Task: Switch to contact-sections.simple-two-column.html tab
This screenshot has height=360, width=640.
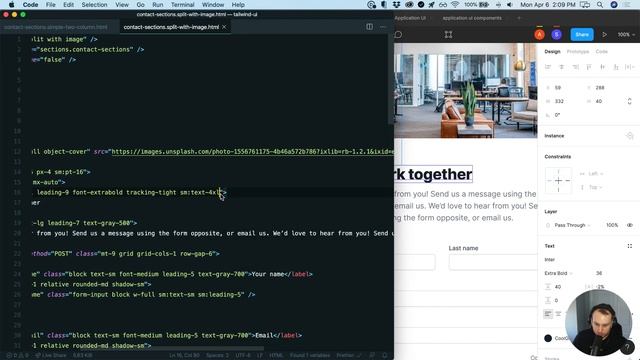Action: (x=56, y=27)
